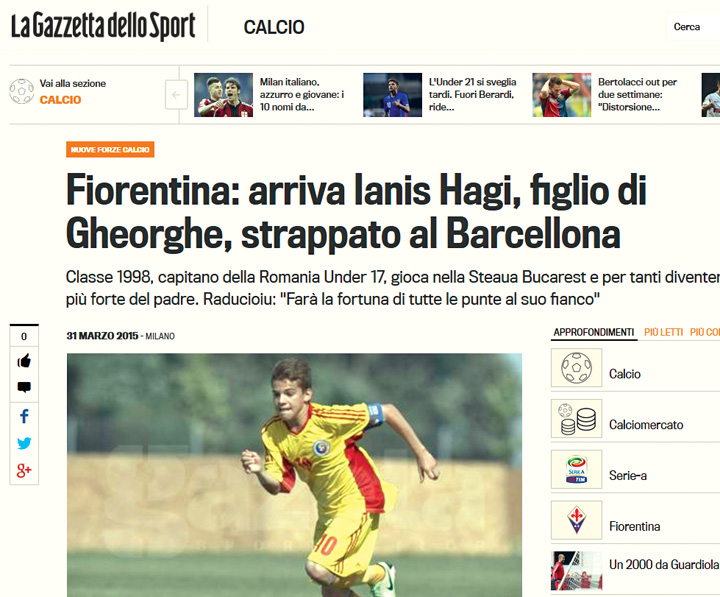Click the soccer ball icon beside Calcio section

pyautogui.click(x=22, y=91)
